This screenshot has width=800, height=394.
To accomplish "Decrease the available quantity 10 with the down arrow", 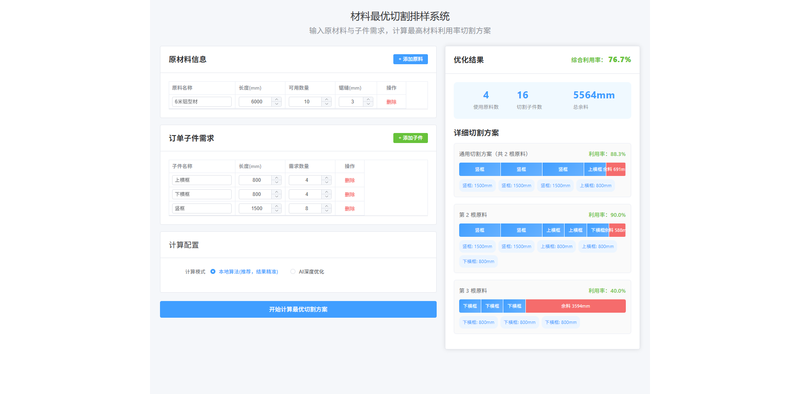I will [327, 104].
